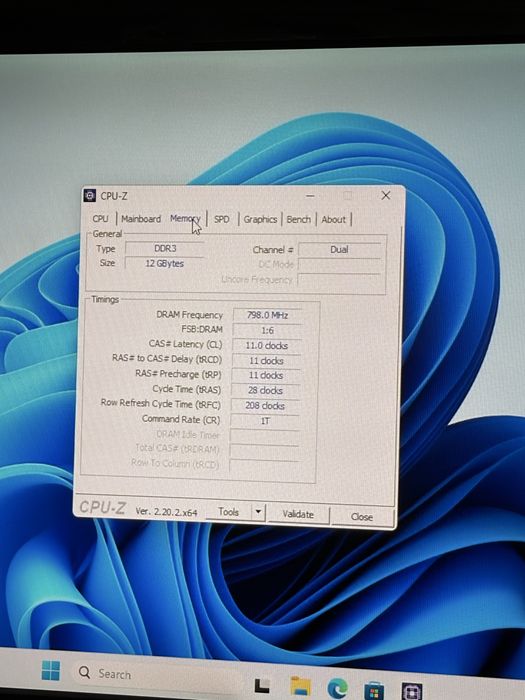Click the Channel # value Dual

[x=339, y=250]
